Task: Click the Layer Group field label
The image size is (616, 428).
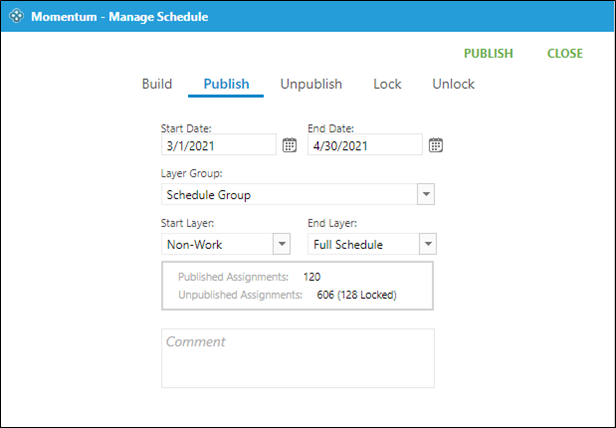Action: (190, 174)
